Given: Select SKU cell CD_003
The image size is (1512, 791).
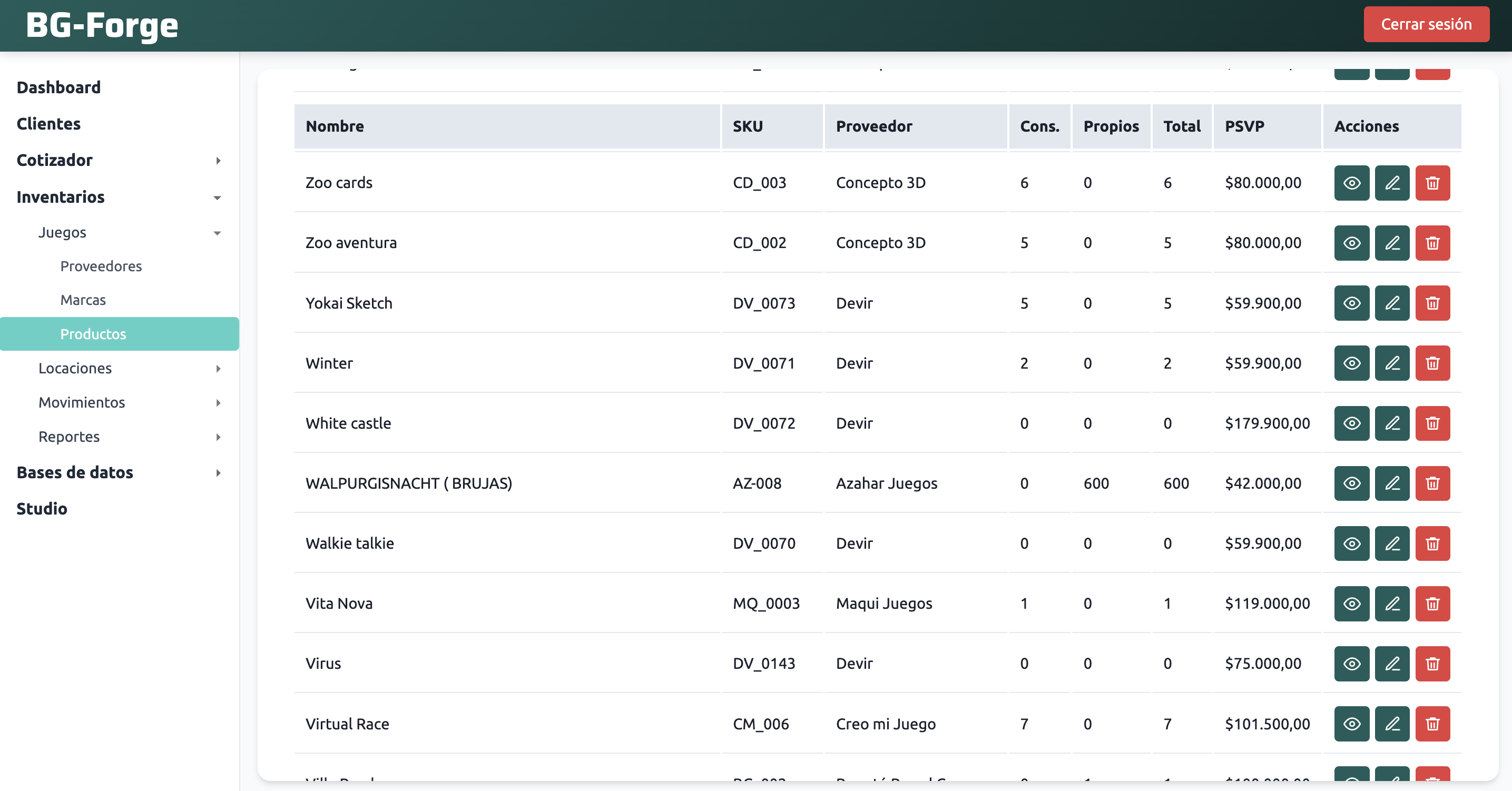Looking at the screenshot, I should click(x=760, y=183).
